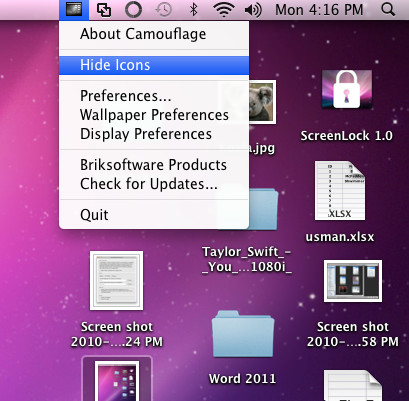Click the highlighted desktop screenshot thumbnail

(117, 380)
